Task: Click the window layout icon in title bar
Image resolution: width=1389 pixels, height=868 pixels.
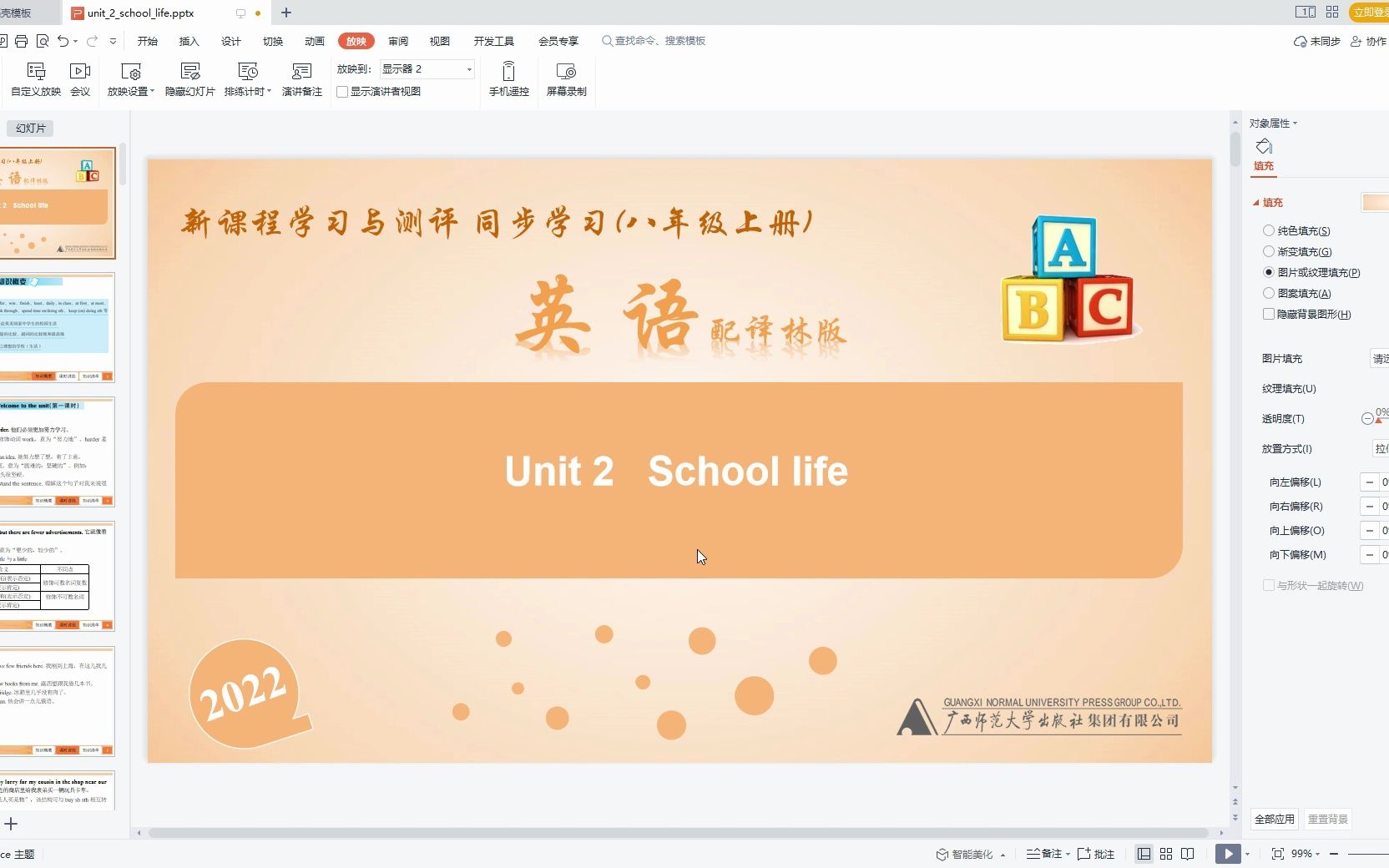Action: click(1305, 12)
